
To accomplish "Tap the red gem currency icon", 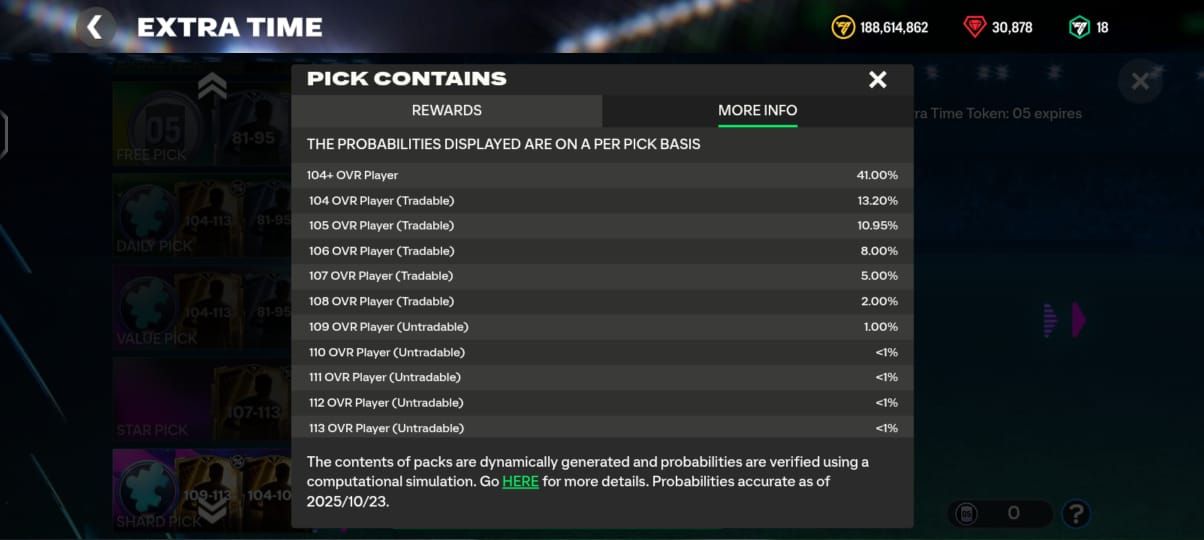I will [974, 27].
